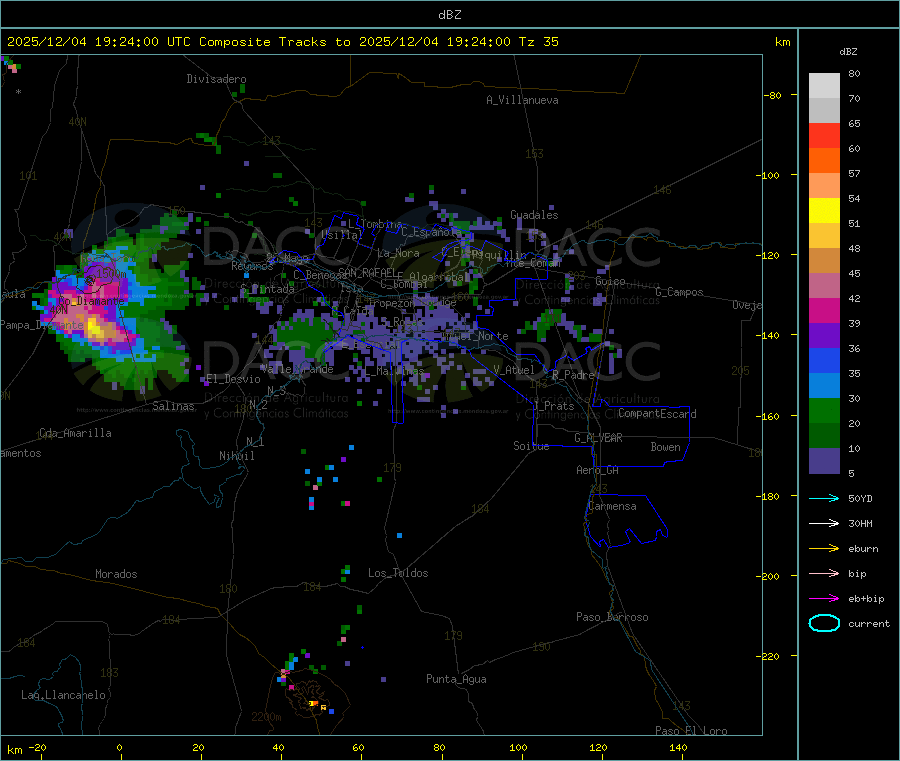Pick the bright green 20-30 dBZ color band
Image resolution: width=900 pixels, height=761 pixels.
[x=824, y=410]
